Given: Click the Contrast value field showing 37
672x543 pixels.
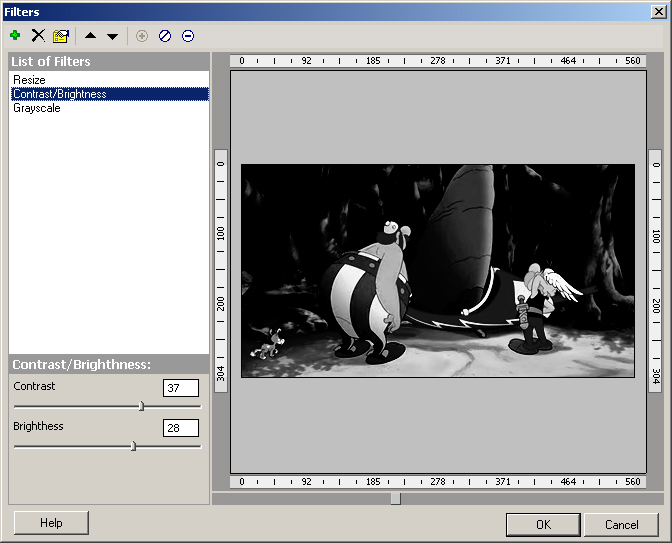Looking at the screenshot, I should [181, 388].
